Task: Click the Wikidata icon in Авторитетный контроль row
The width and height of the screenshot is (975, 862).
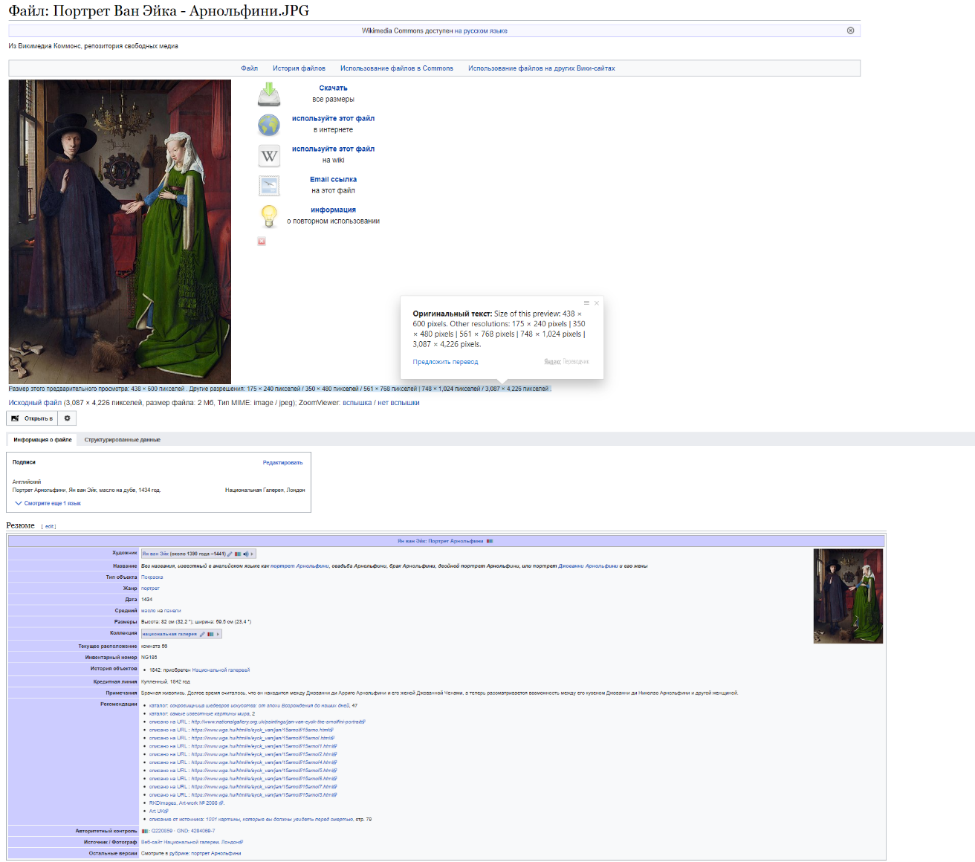Action: 145,831
